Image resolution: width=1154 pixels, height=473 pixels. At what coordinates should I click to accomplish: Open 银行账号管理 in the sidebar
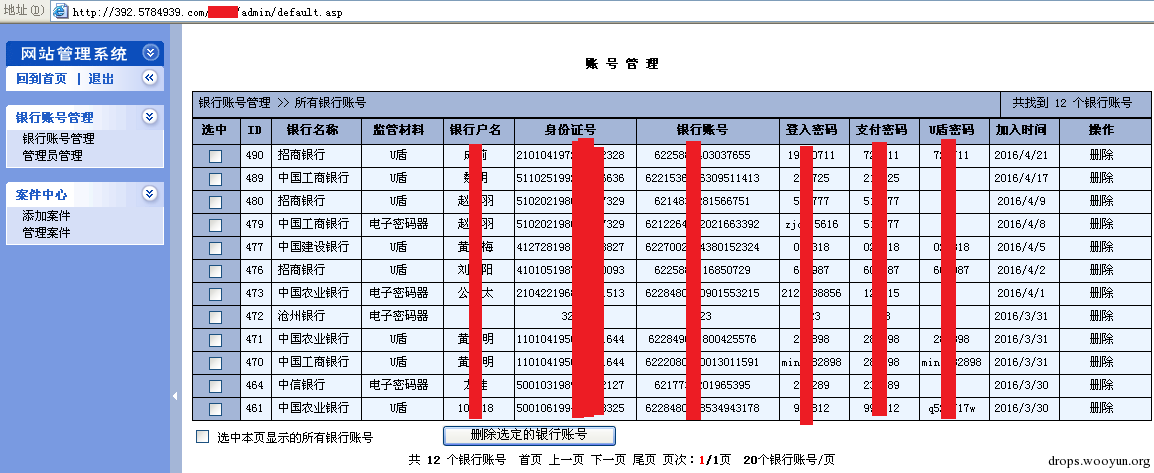pyautogui.click(x=58, y=138)
